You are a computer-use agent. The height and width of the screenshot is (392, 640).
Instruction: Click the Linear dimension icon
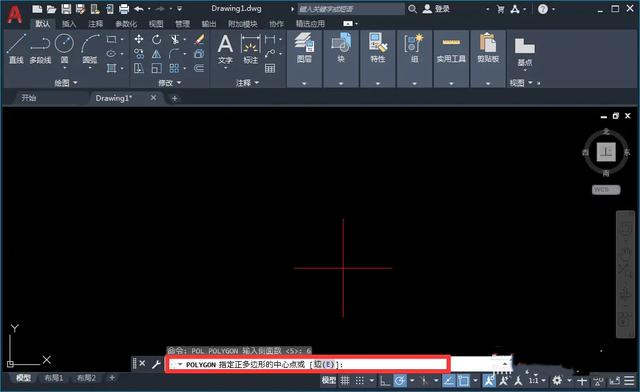tap(270, 39)
